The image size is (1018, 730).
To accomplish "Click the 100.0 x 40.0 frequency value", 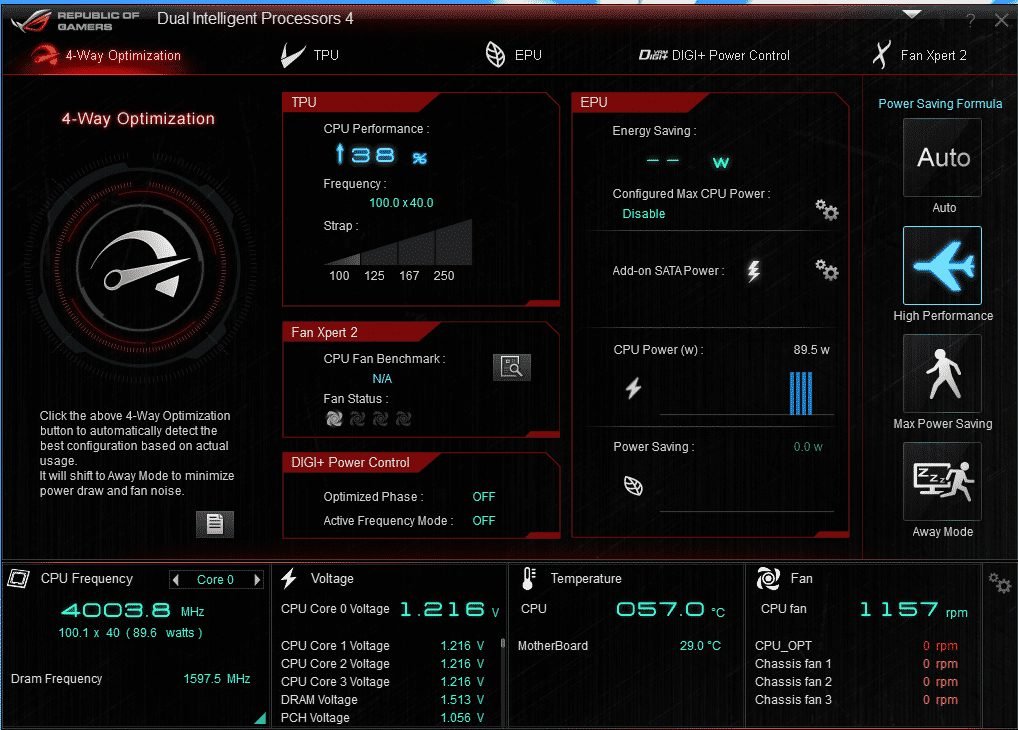I will [401, 203].
